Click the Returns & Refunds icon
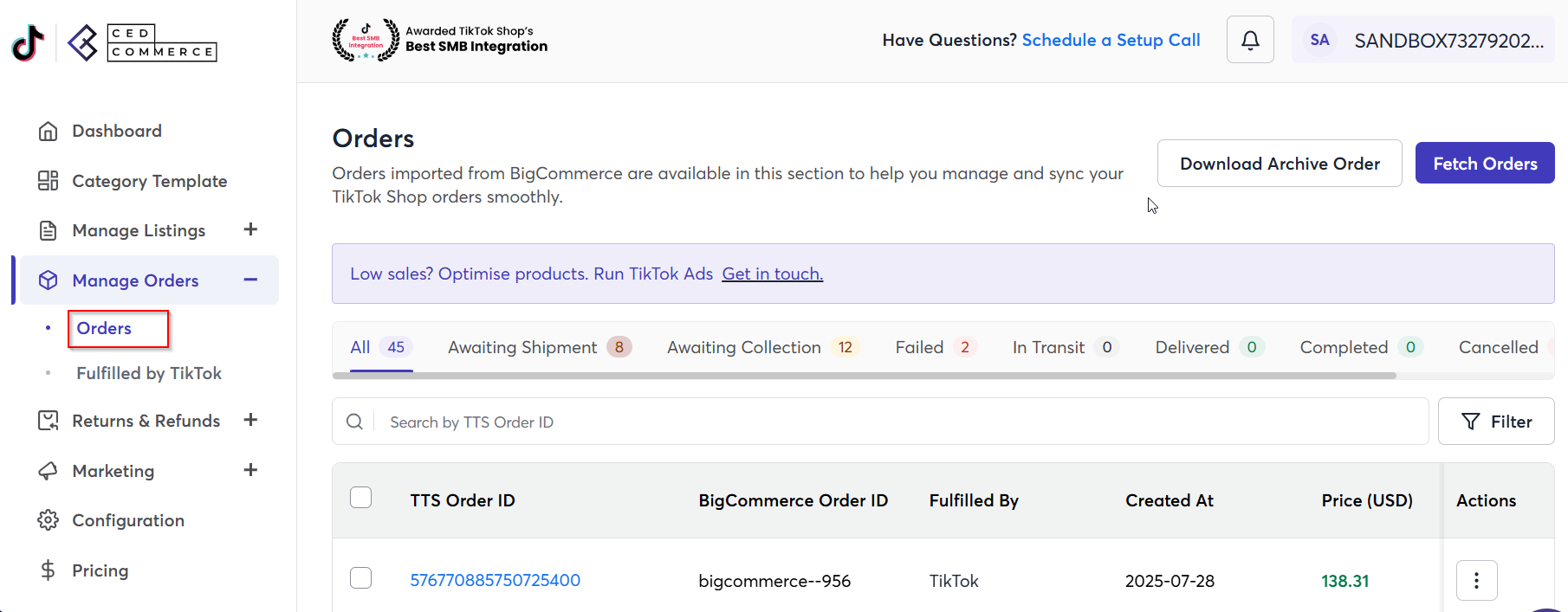This screenshot has width=1568, height=612. 49,421
